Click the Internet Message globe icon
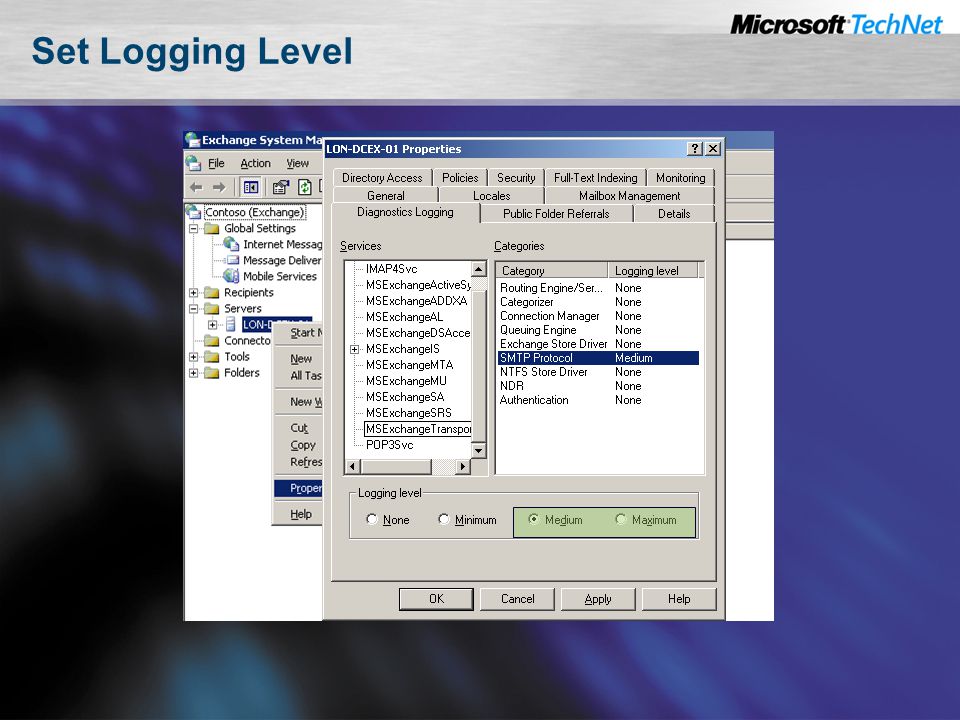960x720 pixels. coord(231,244)
